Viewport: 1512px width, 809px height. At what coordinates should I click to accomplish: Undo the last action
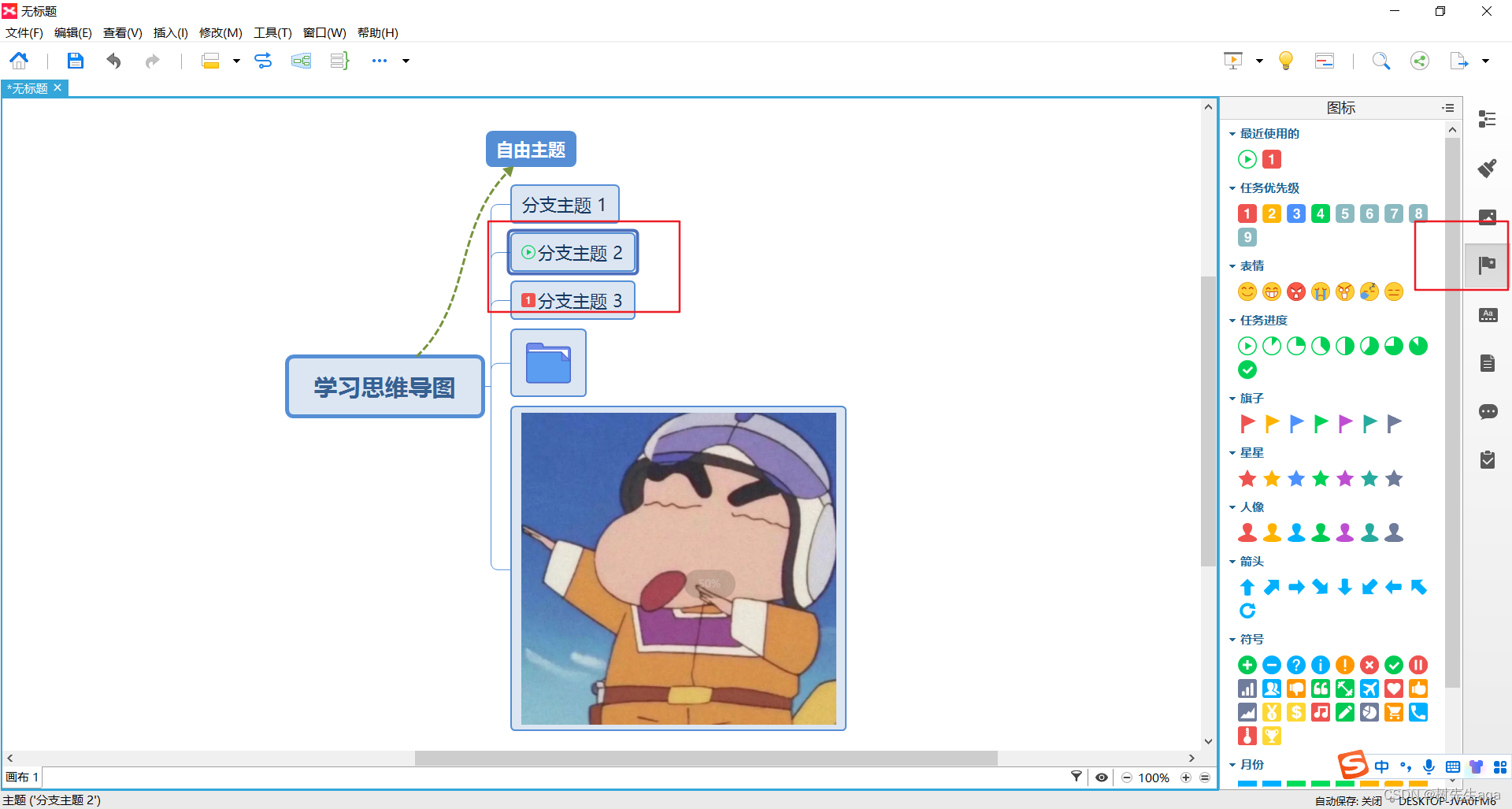tap(114, 61)
